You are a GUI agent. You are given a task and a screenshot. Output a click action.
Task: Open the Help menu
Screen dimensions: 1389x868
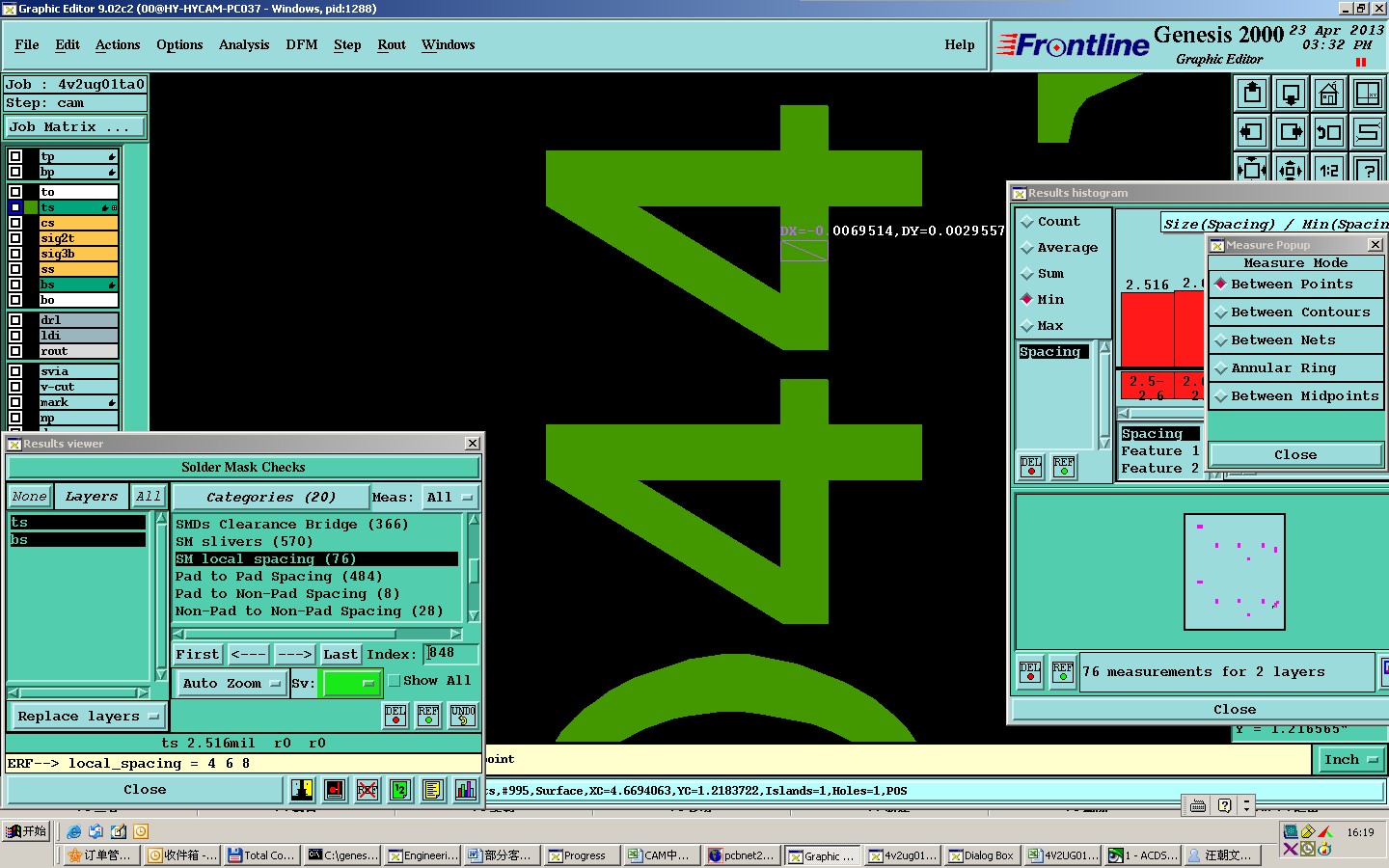pos(960,45)
